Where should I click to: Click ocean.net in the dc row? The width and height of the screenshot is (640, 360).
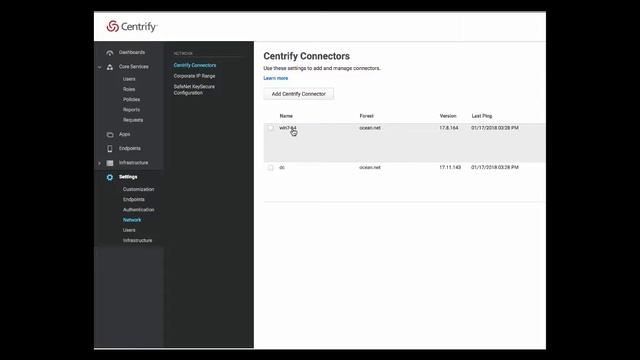(x=370, y=167)
